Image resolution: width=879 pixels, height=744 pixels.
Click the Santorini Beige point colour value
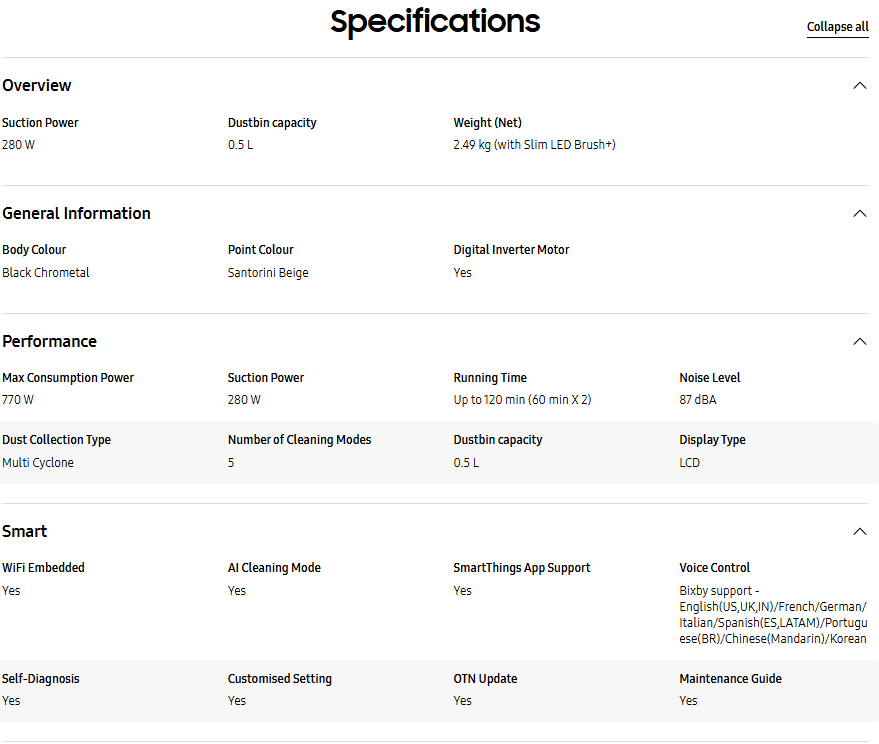click(268, 273)
